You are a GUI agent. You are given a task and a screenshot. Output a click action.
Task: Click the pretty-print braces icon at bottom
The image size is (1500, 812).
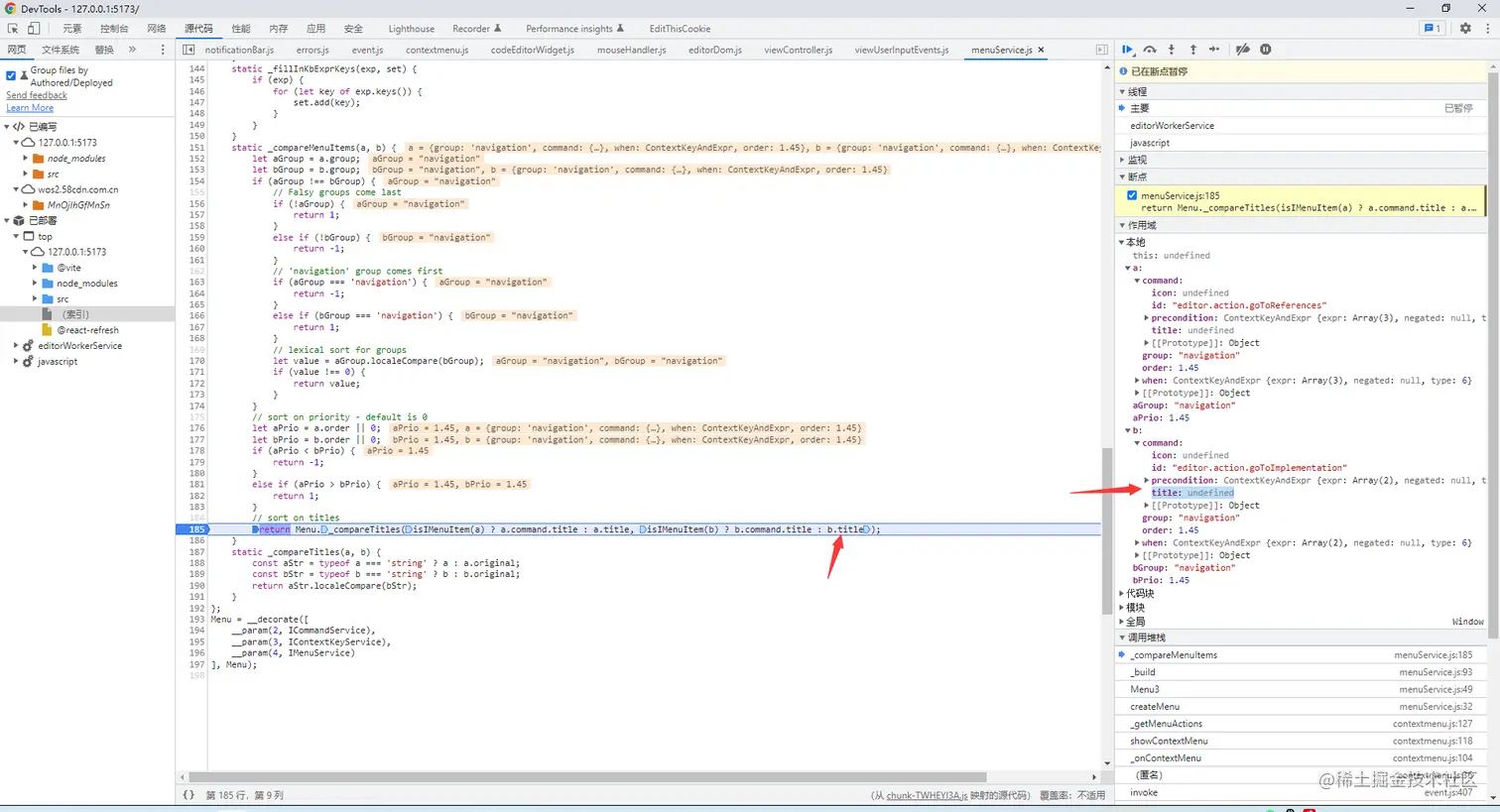tap(188, 794)
